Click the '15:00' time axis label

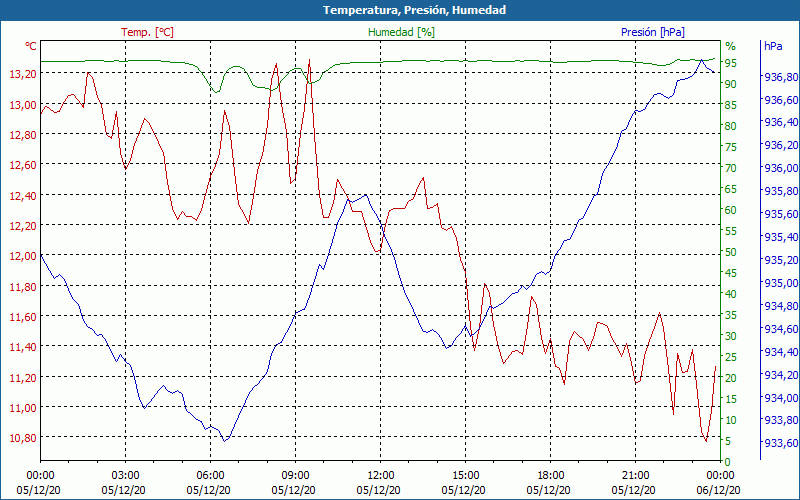tap(465, 476)
